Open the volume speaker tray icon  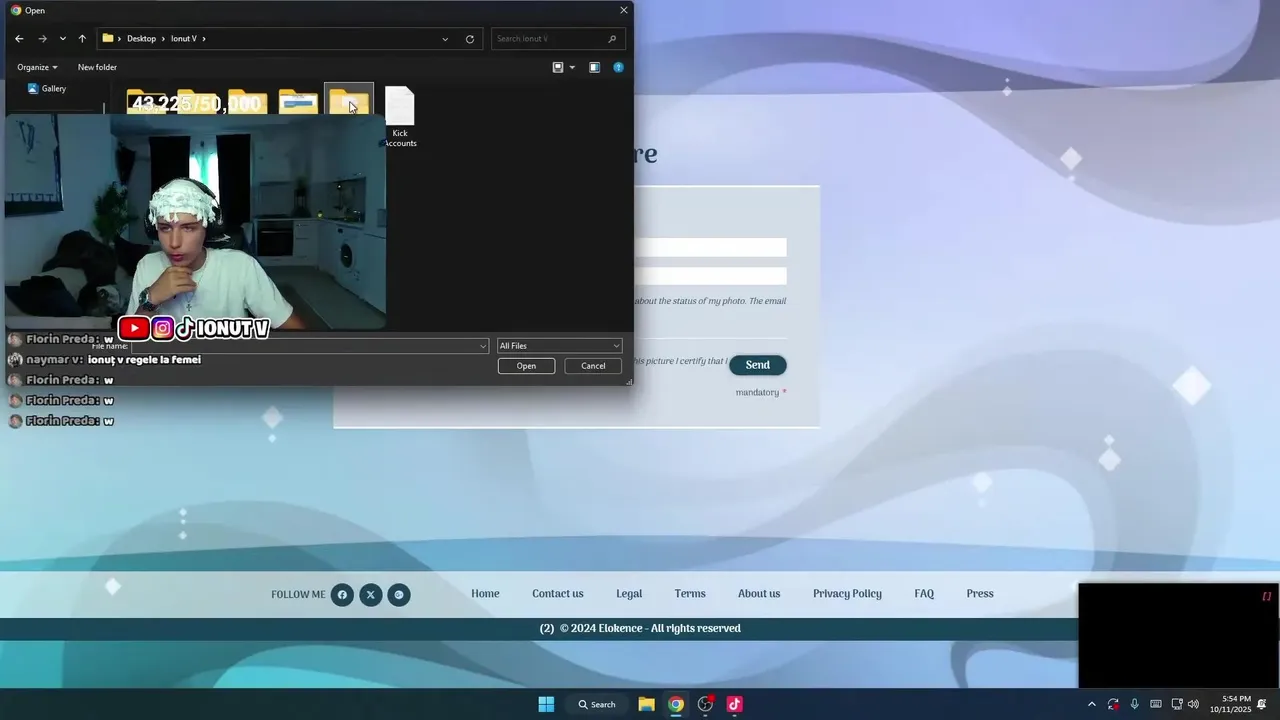[x=1193, y=704]
